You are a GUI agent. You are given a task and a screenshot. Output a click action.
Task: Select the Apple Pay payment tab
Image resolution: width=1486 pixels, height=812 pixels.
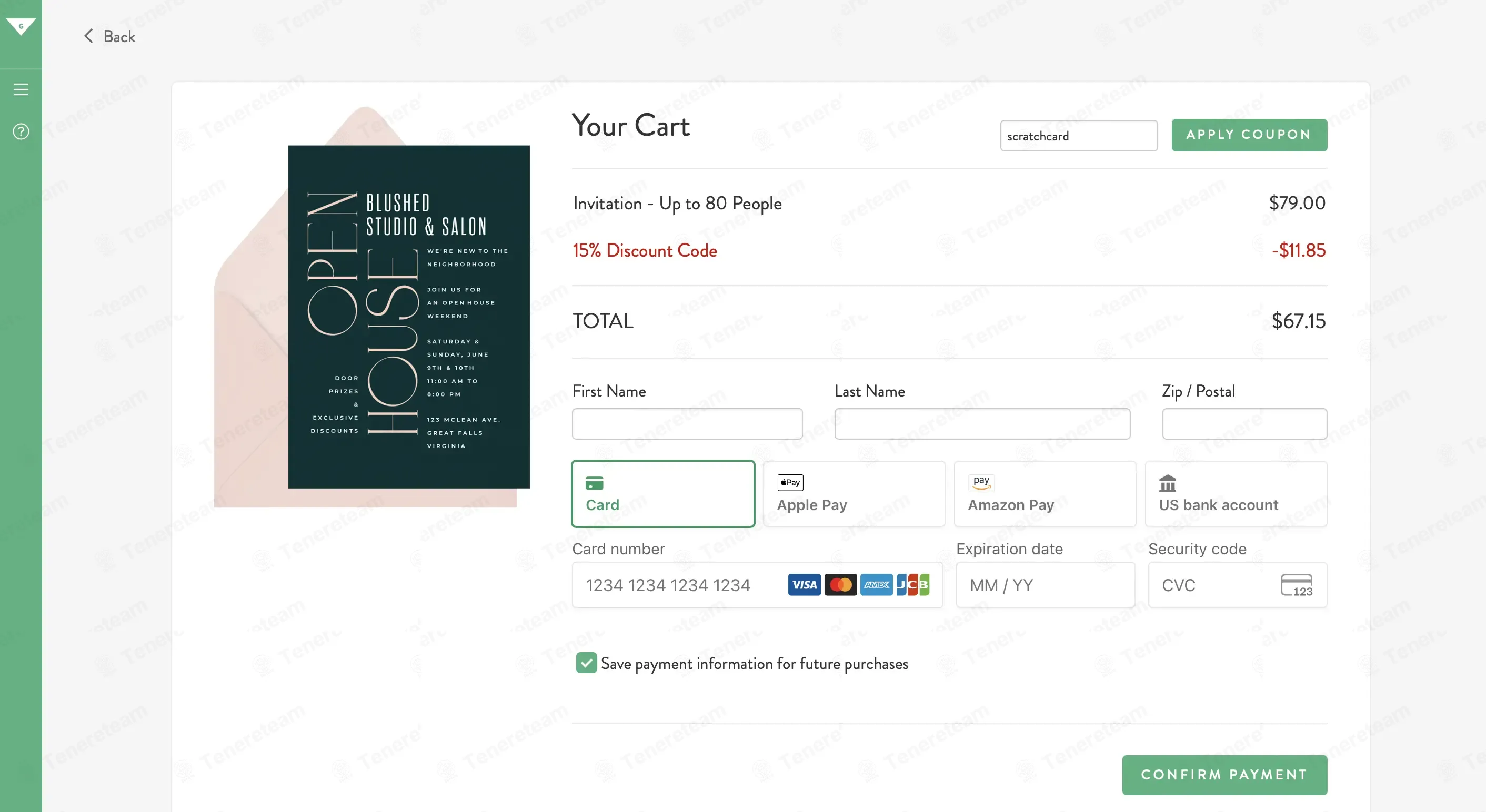854,494
